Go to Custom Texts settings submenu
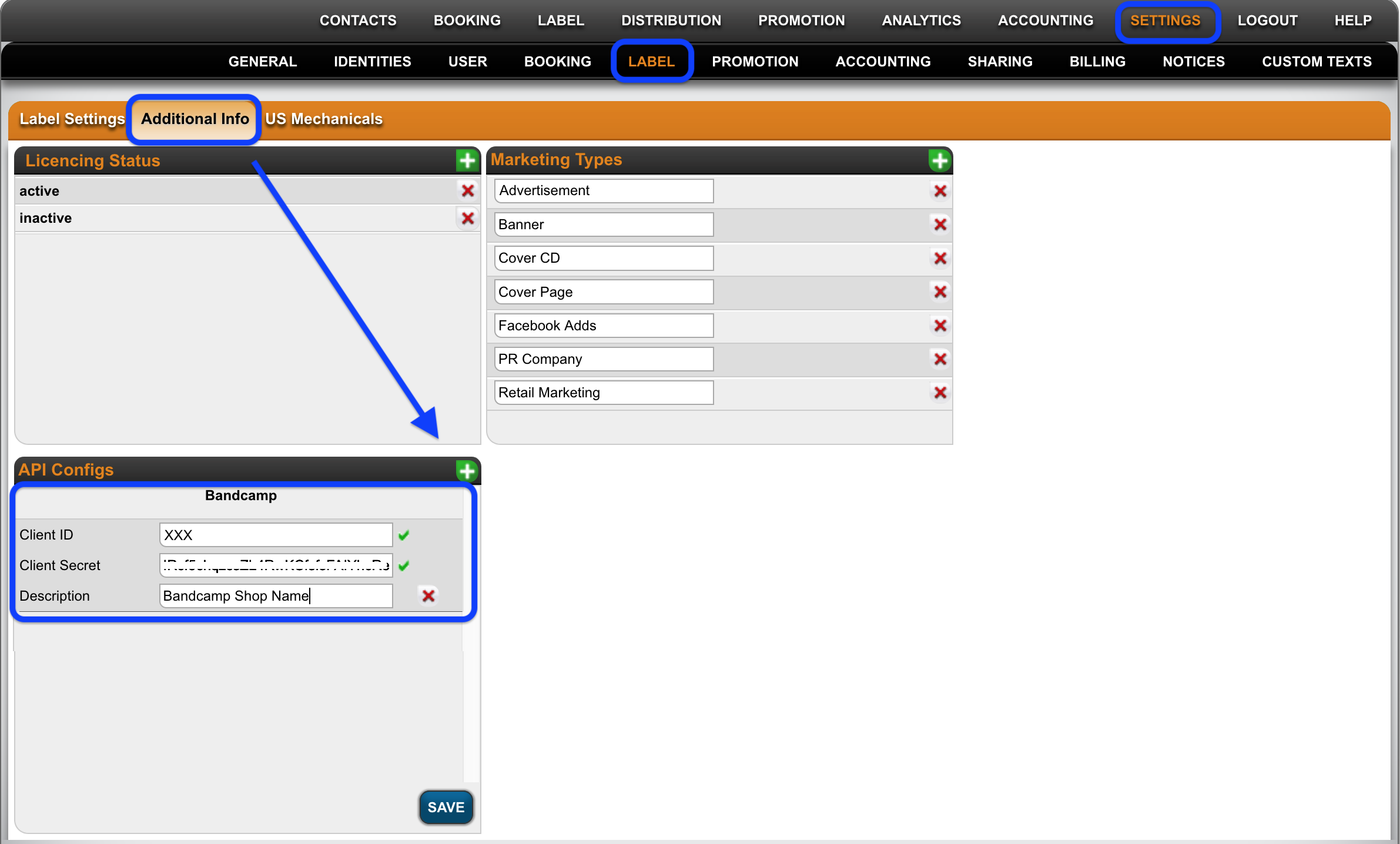Image resolution: width=1400 pixels, height=844 pixels. (x=1317, y=62)
